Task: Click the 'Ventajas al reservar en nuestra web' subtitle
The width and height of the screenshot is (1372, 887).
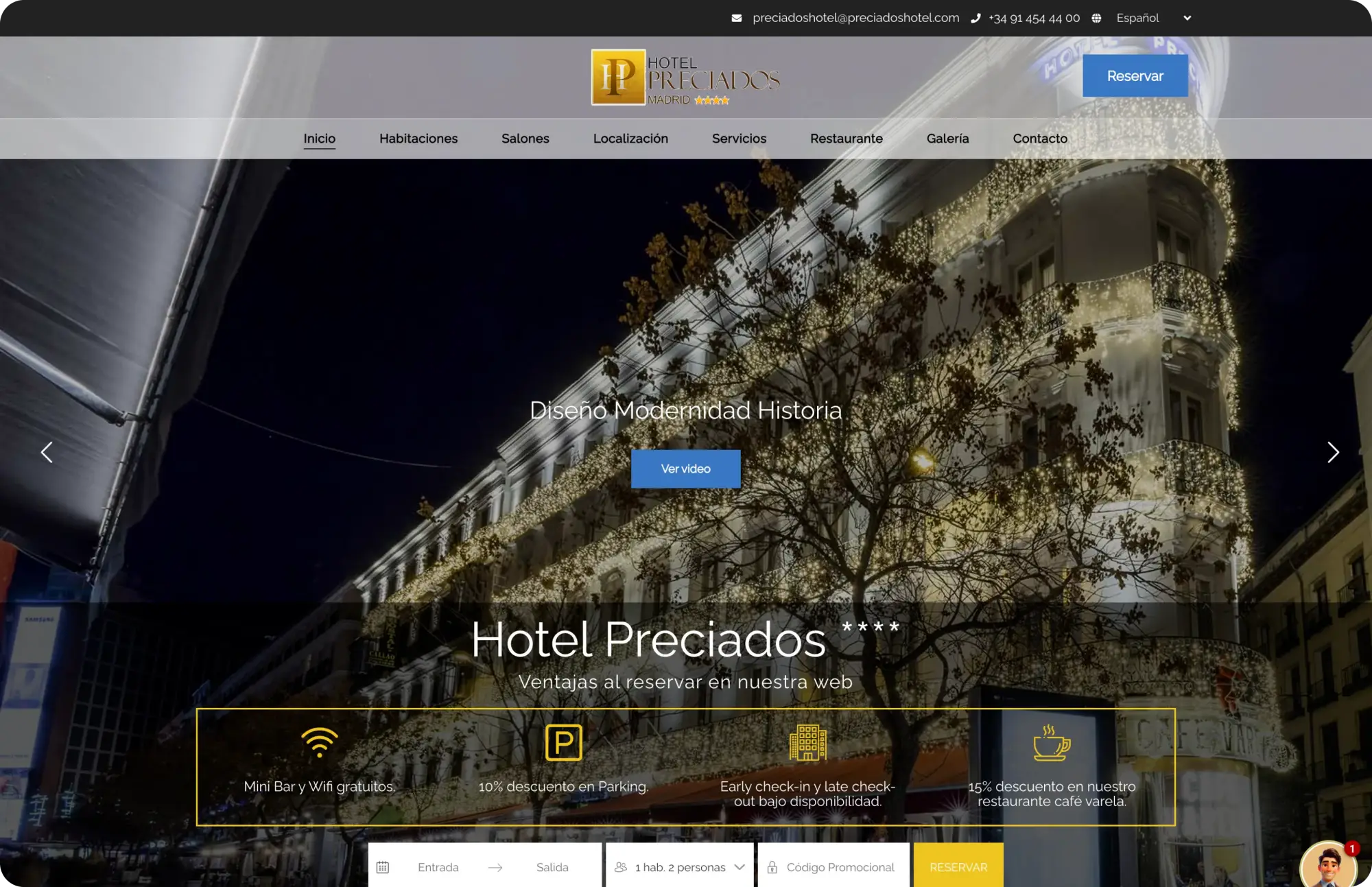Action: [685, 682]
